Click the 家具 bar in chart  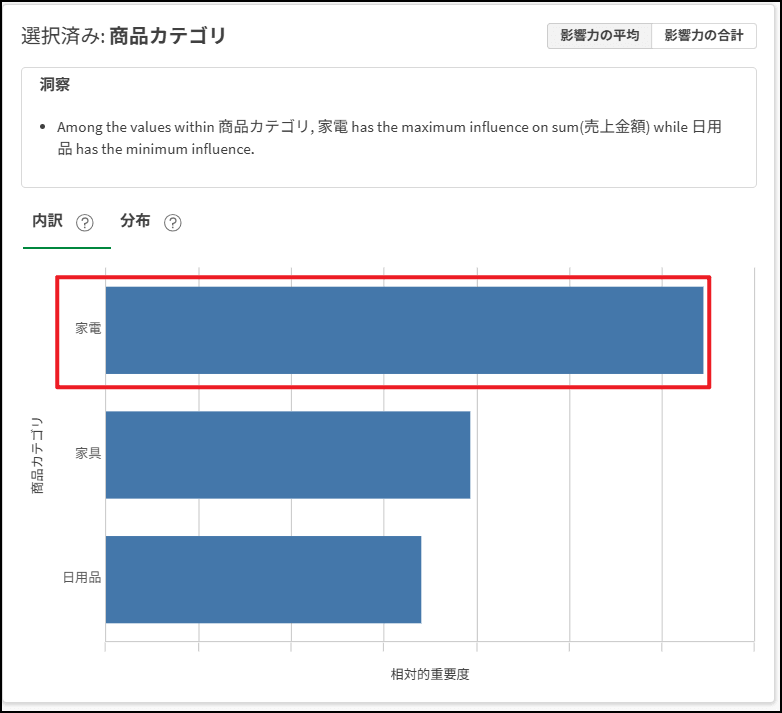[287, 454]
